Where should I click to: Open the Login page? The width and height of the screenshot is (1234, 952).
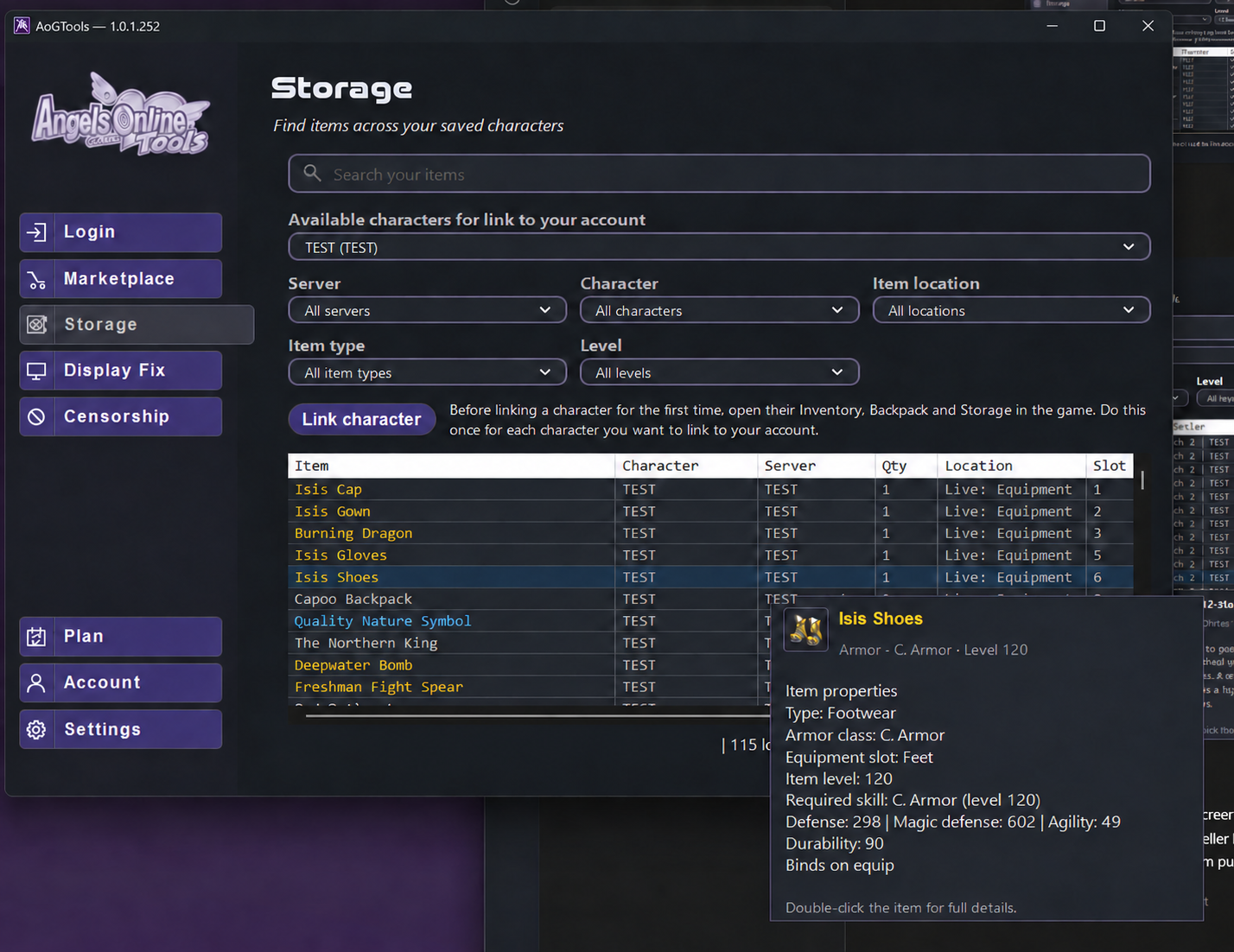click(121, 232)
